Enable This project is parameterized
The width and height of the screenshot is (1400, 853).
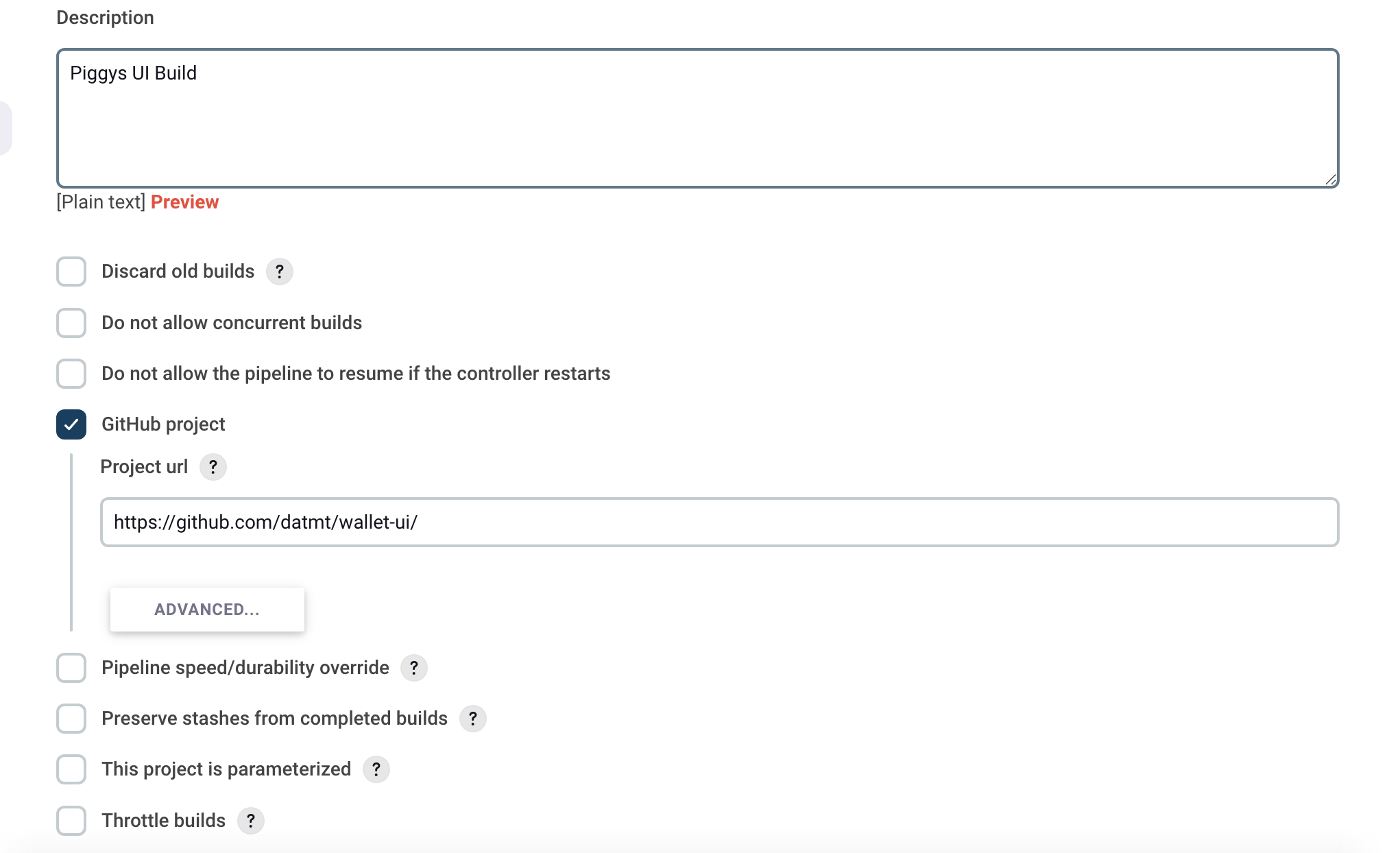pyautogui.click(x=71, y=769)
